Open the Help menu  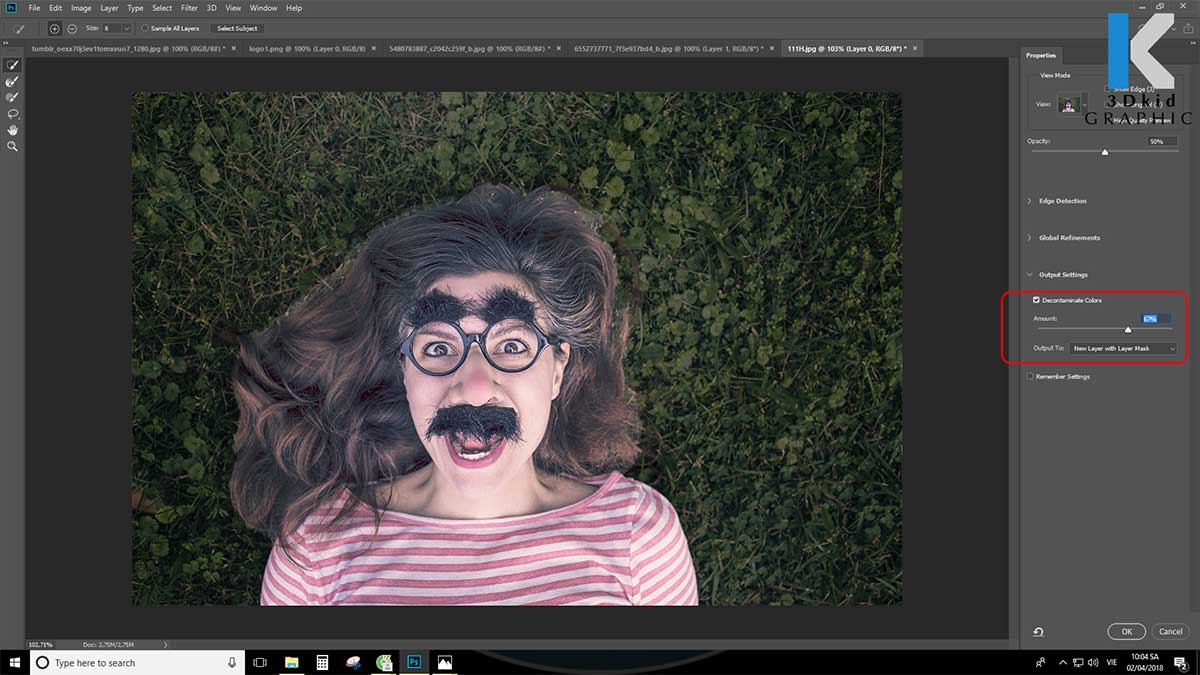[294, 8]
